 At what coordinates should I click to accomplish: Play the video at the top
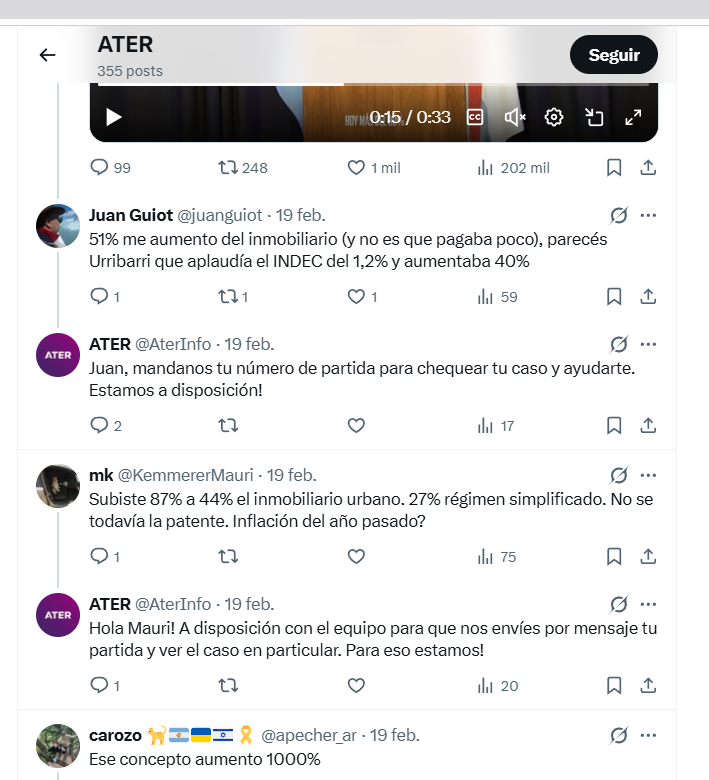pyautogui.click(x=114, y=117)
